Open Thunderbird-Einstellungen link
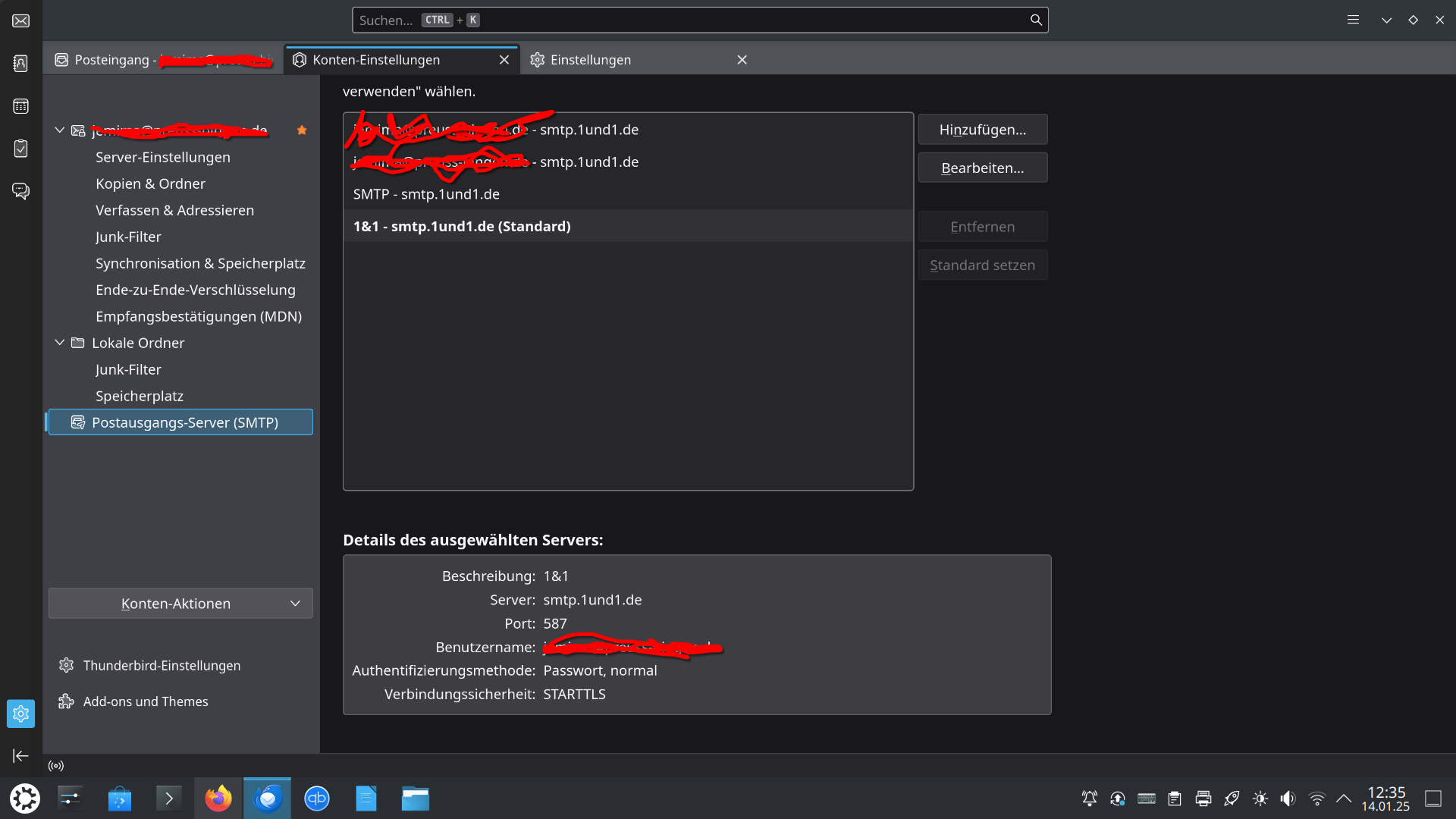Image resolution: width=1456 pixels, height=819 pixels. (162, 665)
